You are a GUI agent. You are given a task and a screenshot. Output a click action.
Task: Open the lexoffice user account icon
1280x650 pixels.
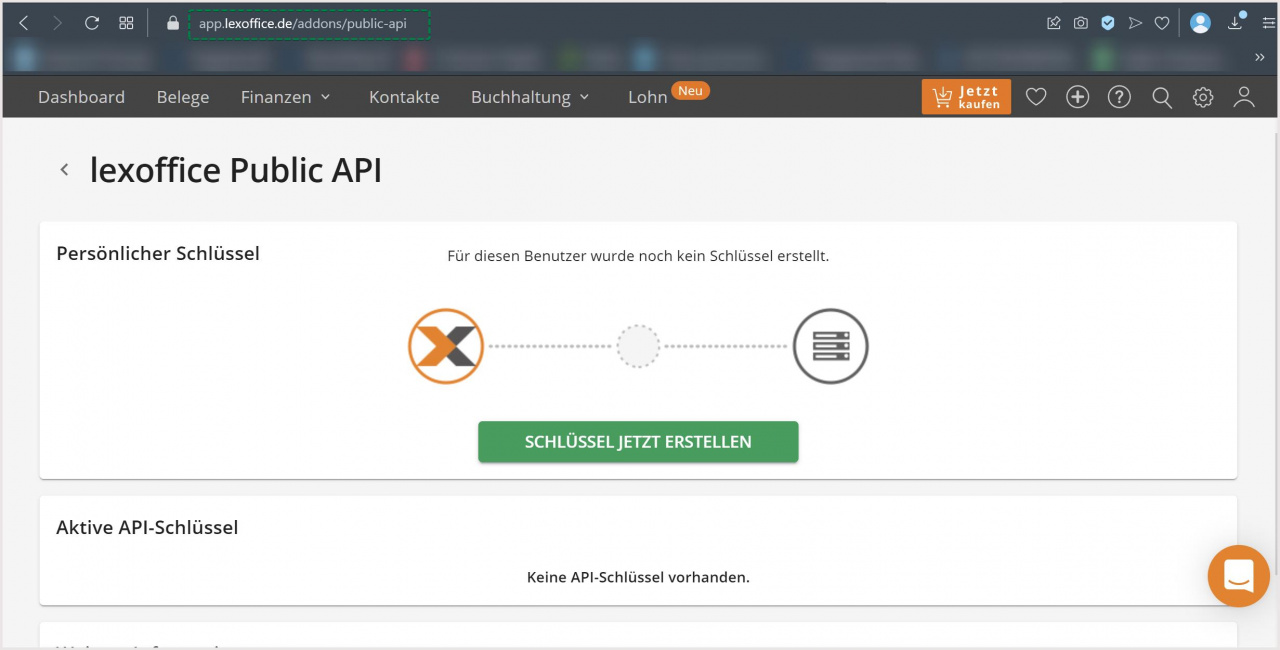(1244, 97)
